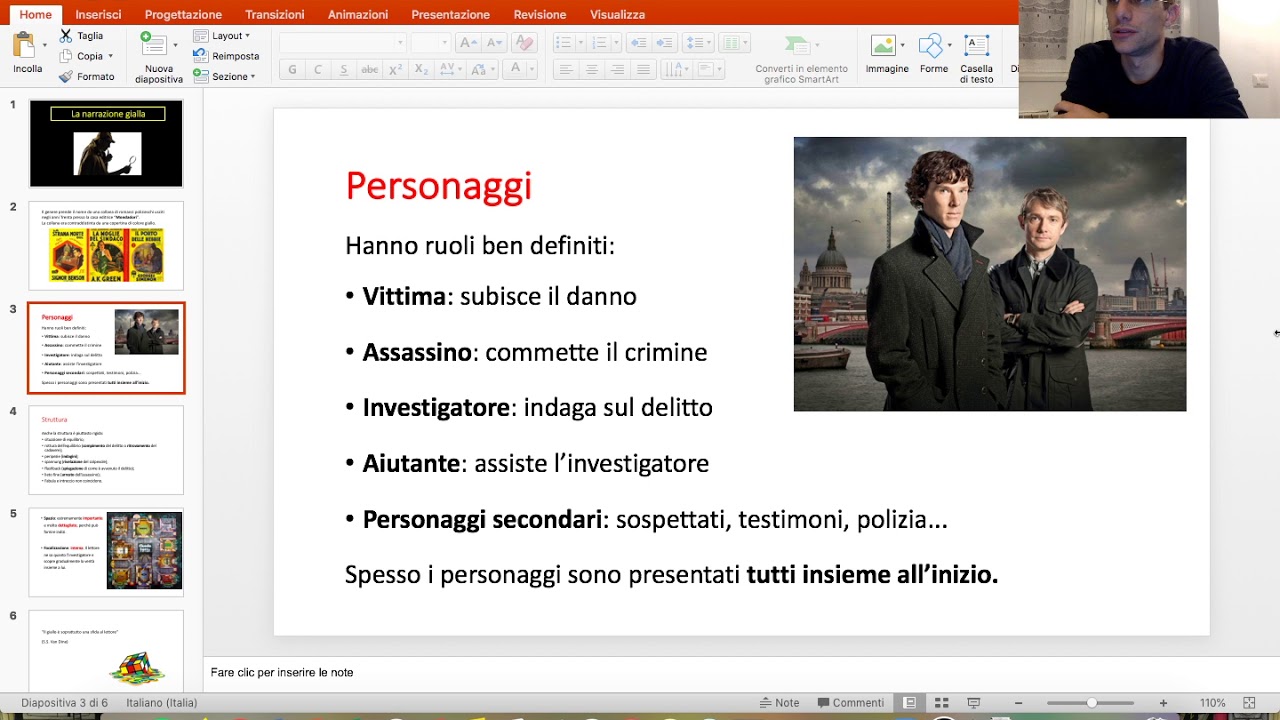Open change case Aa dropdown

[484, 70]
